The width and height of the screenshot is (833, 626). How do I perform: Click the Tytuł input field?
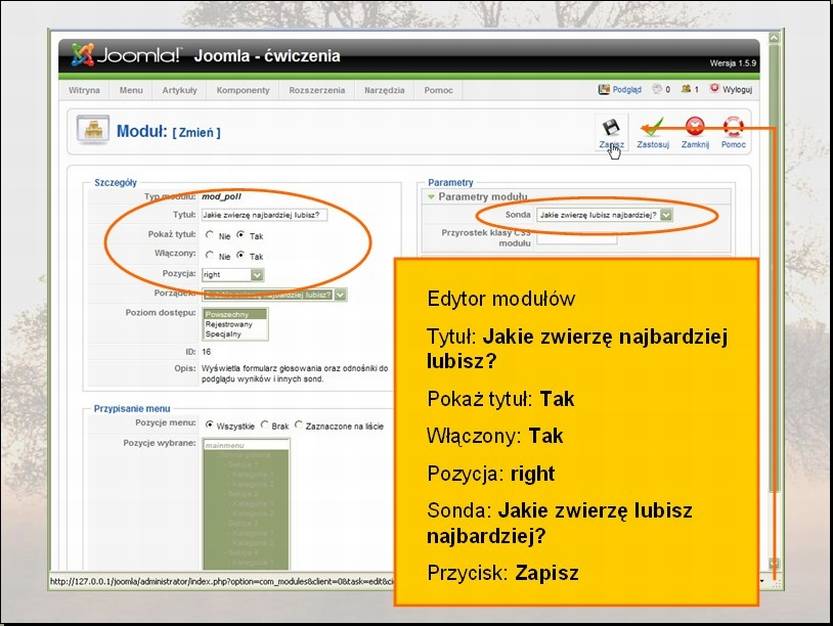(264, 215)
